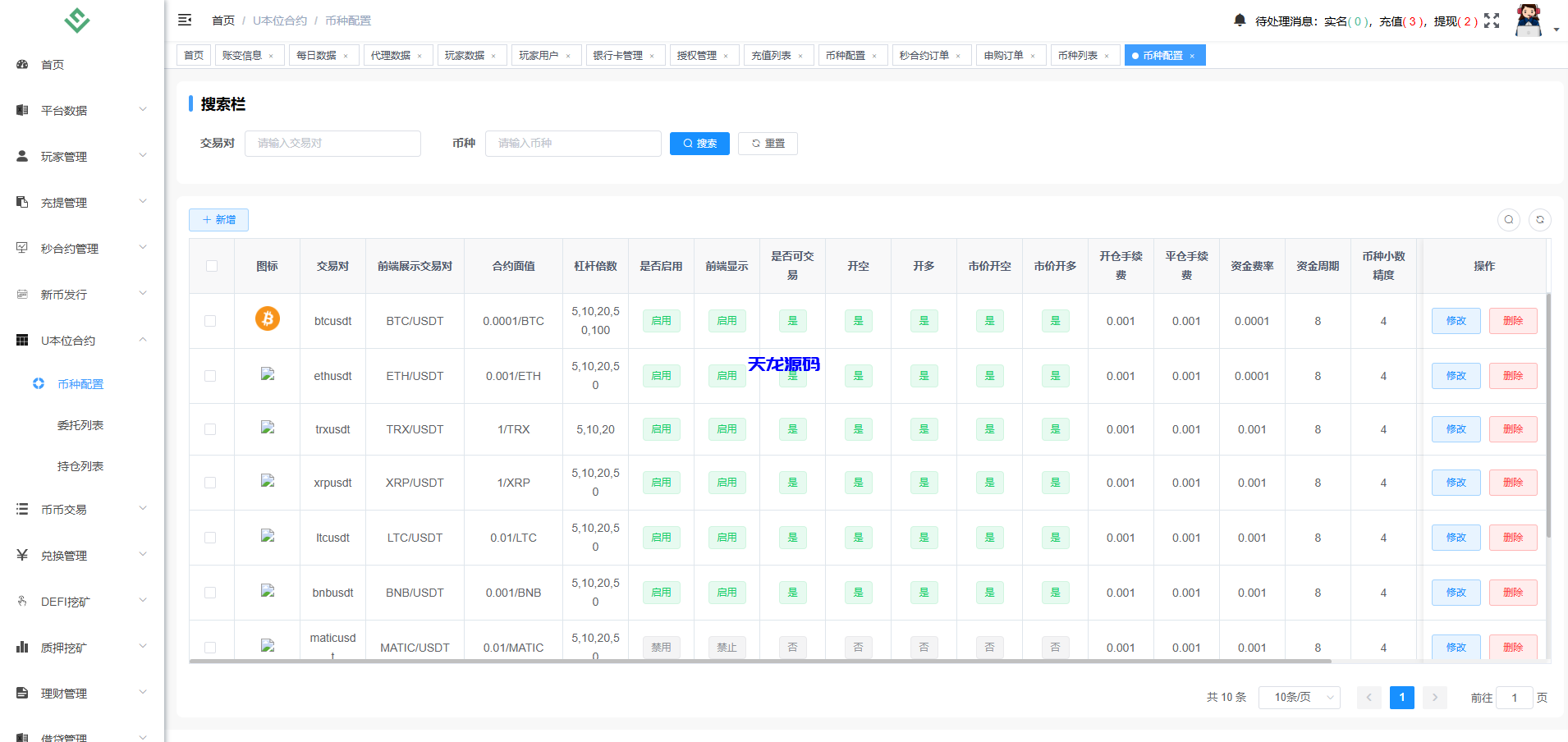1568x742 pixels.
Task: Click the table refresh icon
Action: pos(1539,219)
